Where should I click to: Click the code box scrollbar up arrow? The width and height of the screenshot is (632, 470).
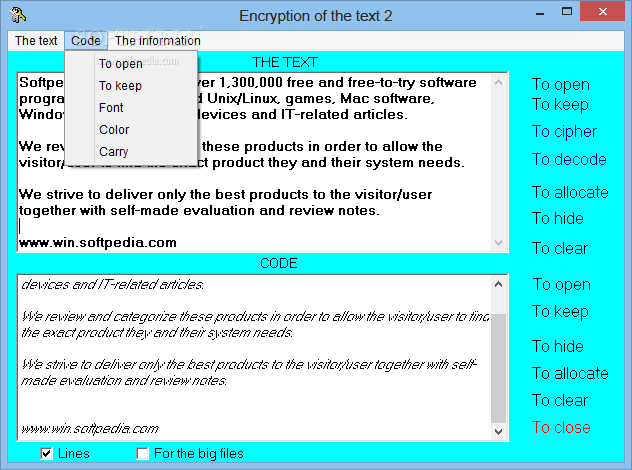pyautogui.click(x=499, y=284)
